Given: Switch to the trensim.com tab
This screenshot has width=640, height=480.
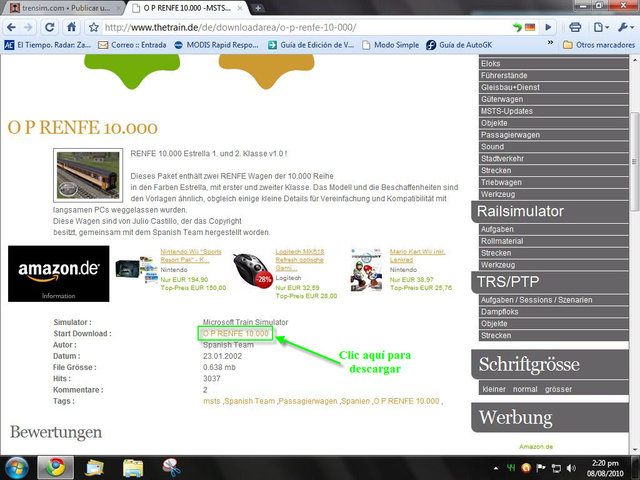Looking at the screenshot, I should [x=60, y=8].
